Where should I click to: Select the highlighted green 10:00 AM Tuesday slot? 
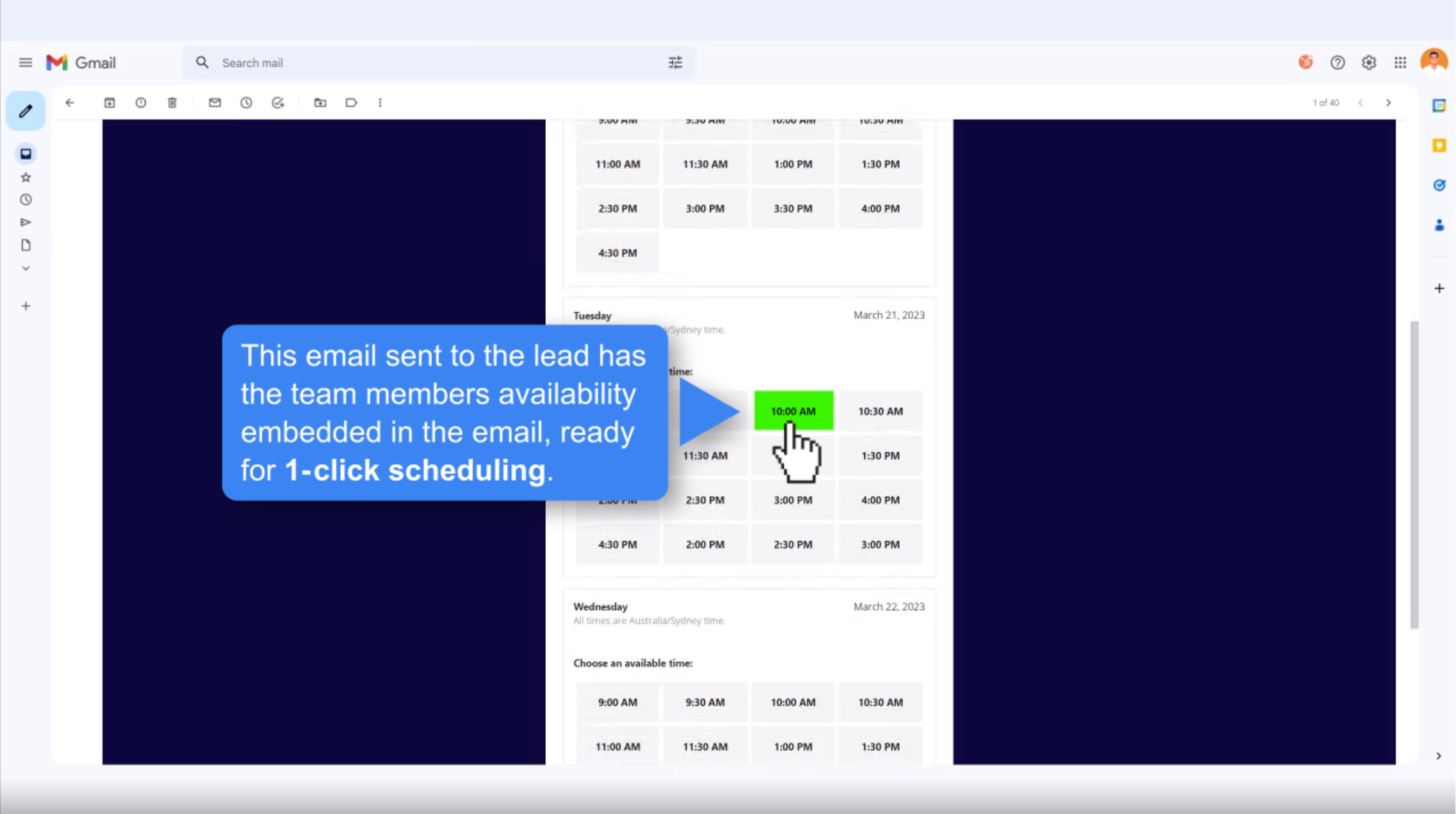click(794, 411)
